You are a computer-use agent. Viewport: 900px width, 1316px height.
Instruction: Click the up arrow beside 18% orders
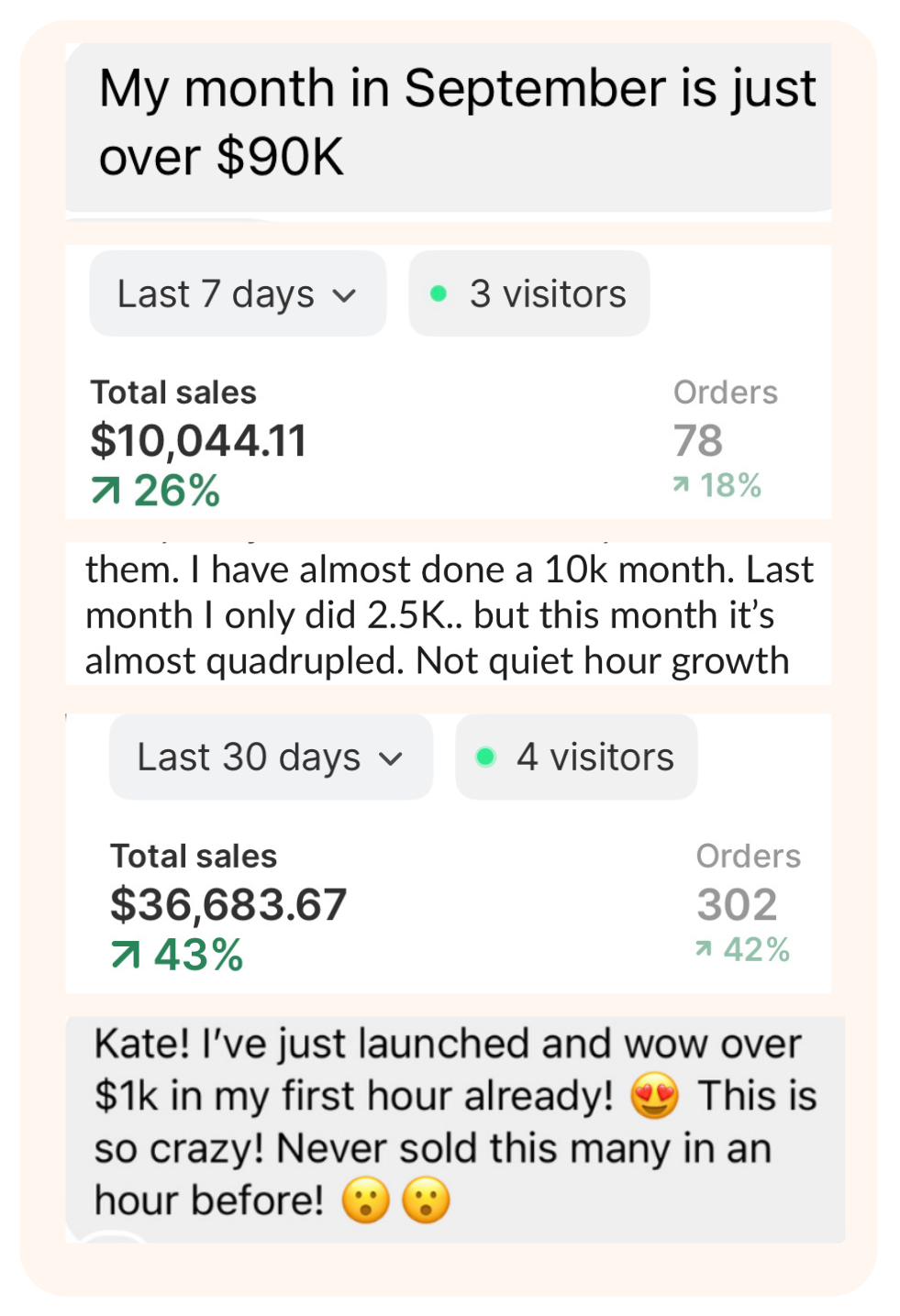[x=681, y=484]
